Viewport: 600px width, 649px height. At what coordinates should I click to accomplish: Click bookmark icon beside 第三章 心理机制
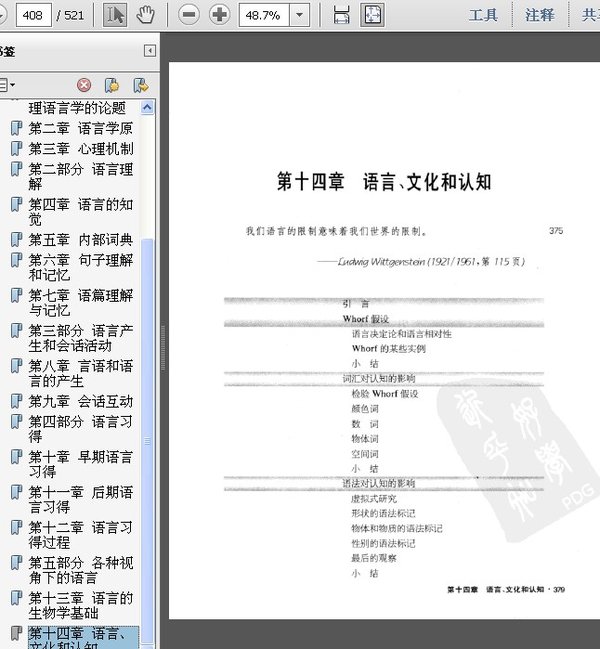click(16, 148)
